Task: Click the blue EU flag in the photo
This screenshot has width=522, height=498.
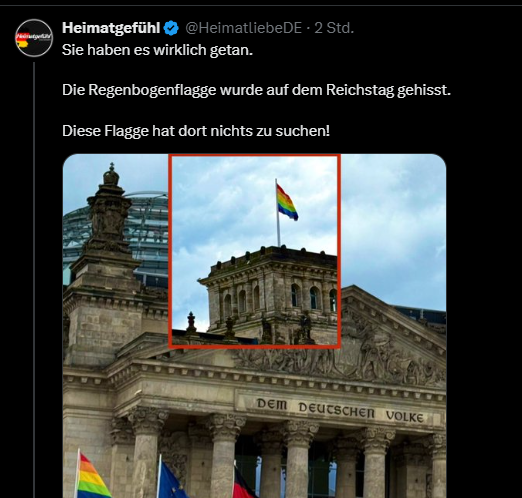Action: 170,479
